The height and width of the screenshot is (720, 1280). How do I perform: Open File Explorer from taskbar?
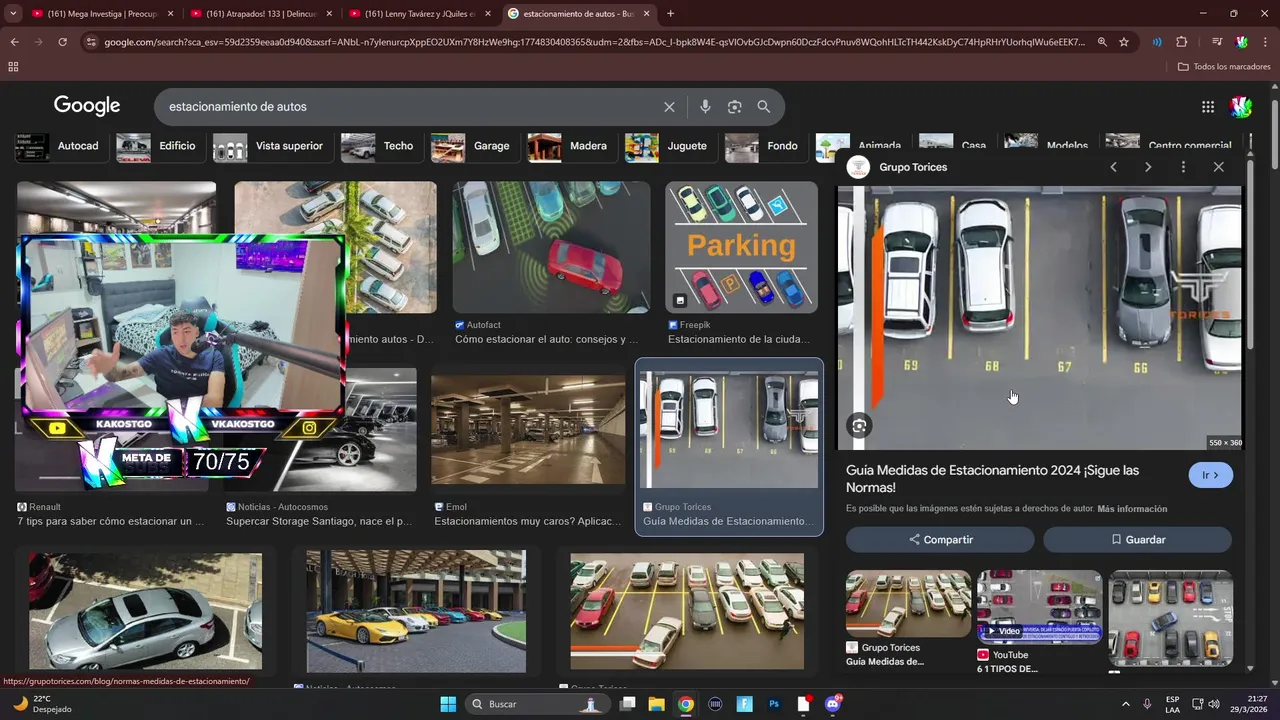(x=656, y=704)
